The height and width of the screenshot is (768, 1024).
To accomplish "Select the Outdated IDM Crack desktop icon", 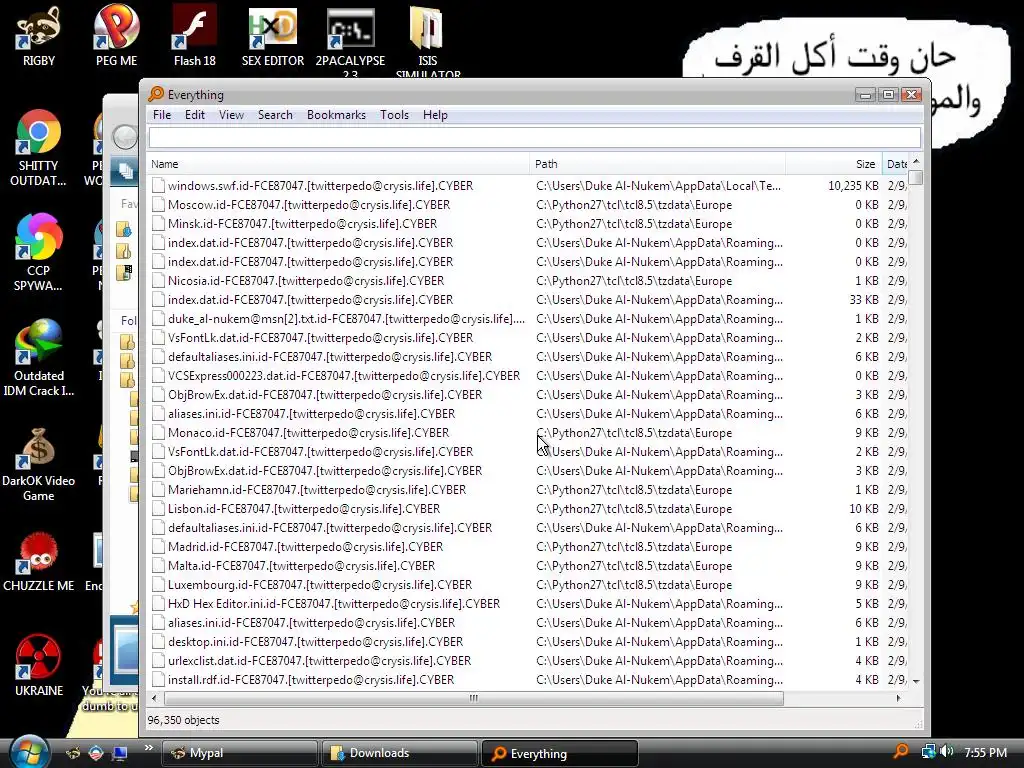I will [39, 358].
